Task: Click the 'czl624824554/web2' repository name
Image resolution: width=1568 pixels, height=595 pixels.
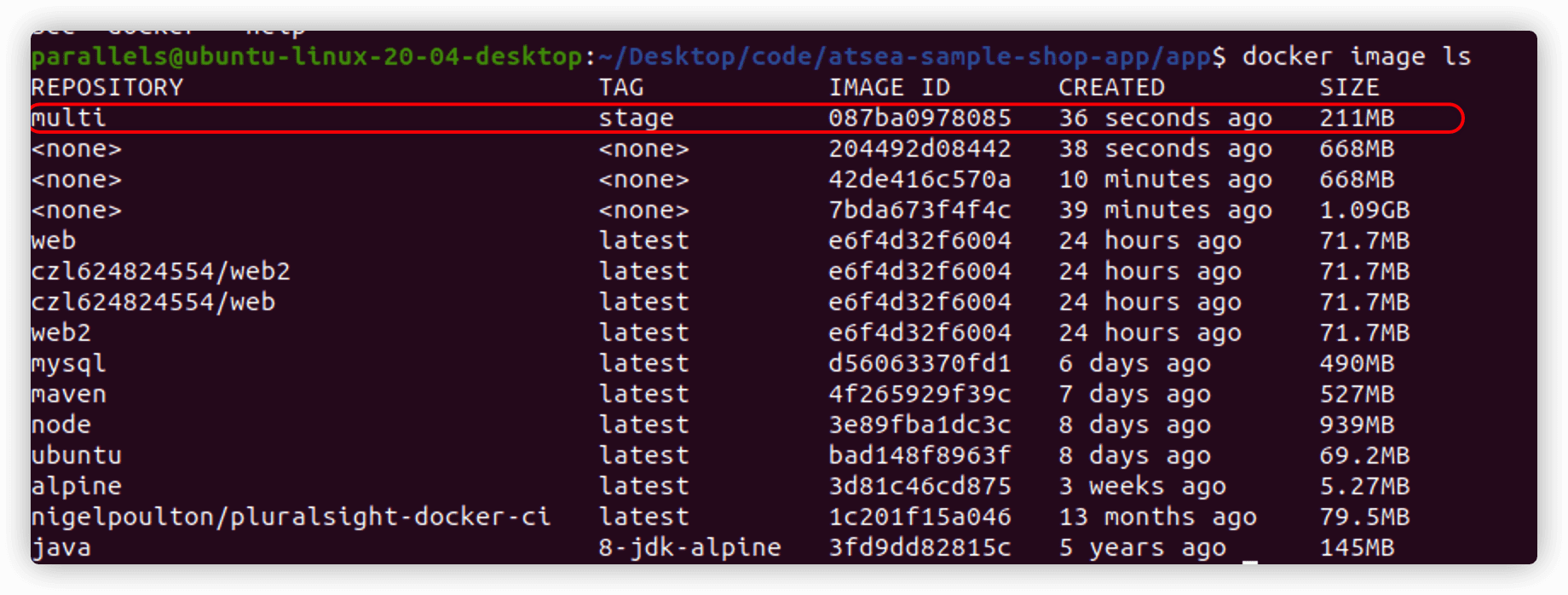Action: coord(160,271)
